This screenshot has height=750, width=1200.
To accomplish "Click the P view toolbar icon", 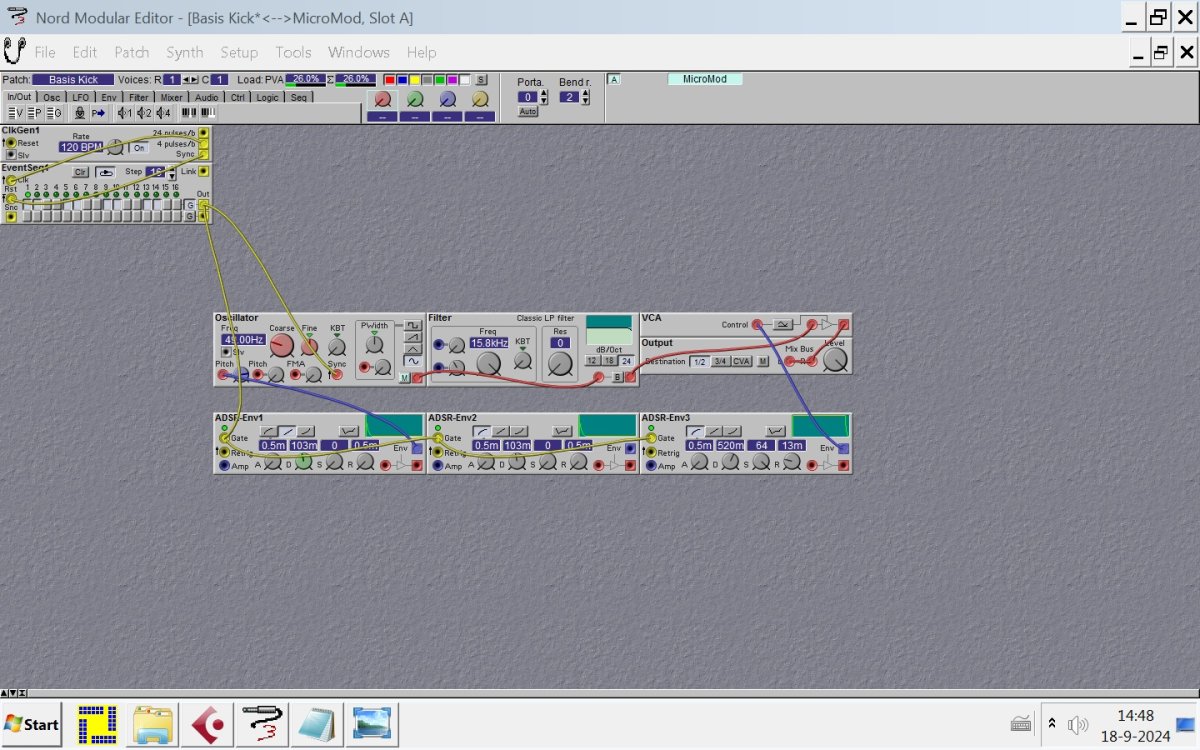I will tap(35, 113).
